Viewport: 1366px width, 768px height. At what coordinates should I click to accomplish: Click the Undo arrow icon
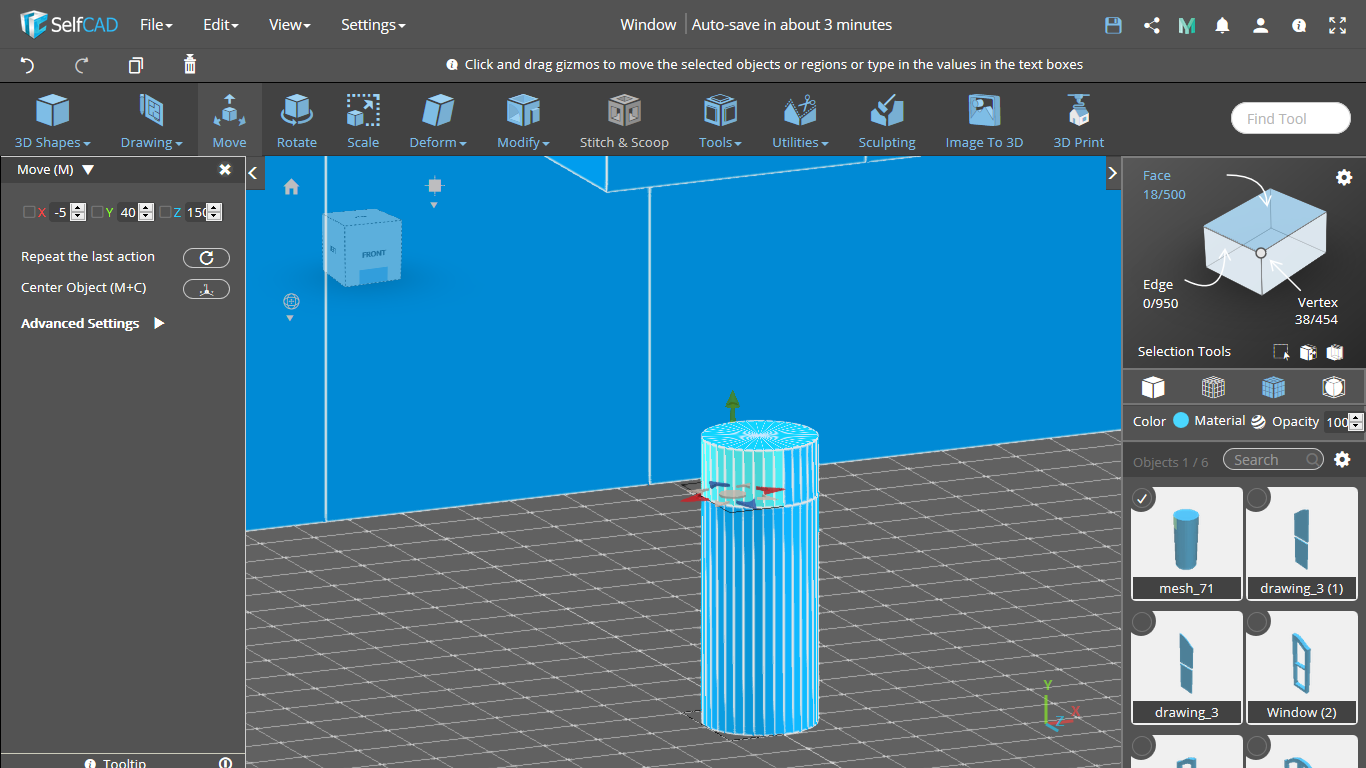[27, 65]
